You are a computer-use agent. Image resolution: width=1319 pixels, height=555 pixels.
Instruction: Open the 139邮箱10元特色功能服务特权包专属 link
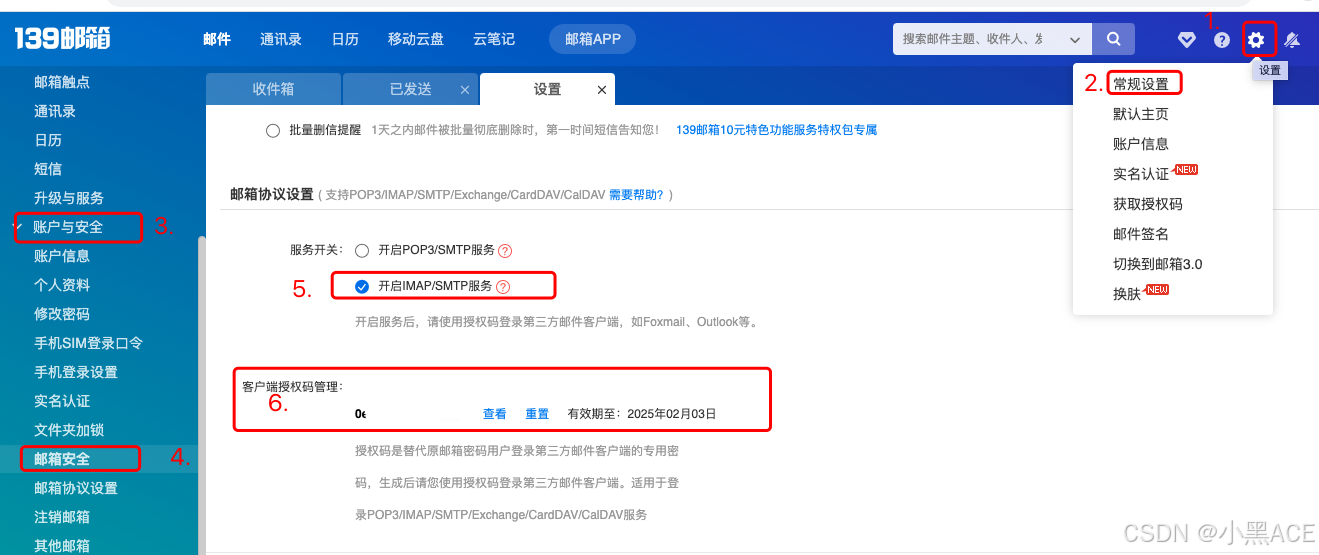tap(776, 130)
